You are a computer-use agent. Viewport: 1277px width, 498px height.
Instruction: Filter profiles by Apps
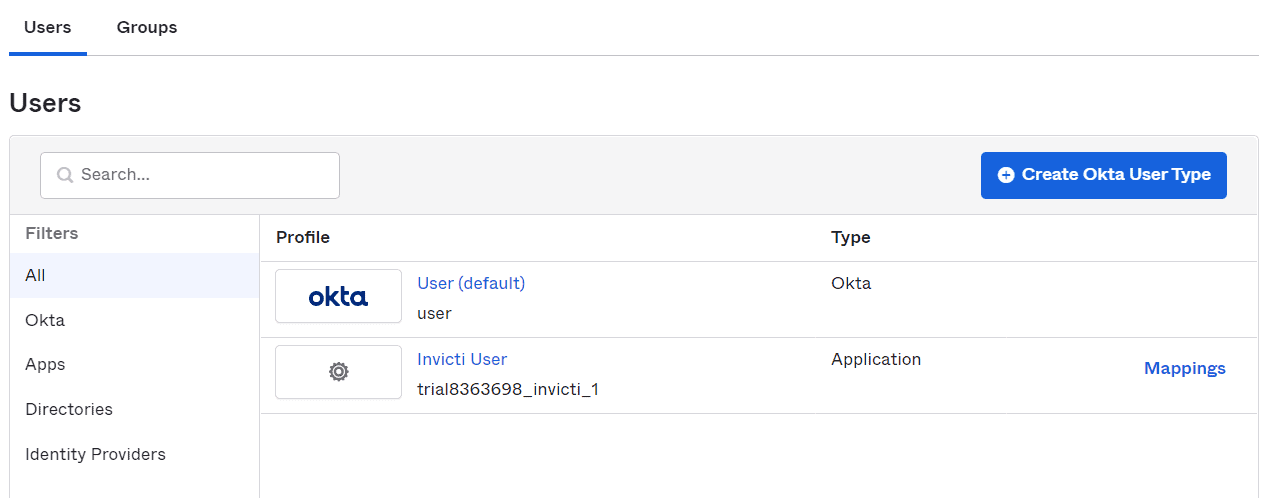[45, 364]
